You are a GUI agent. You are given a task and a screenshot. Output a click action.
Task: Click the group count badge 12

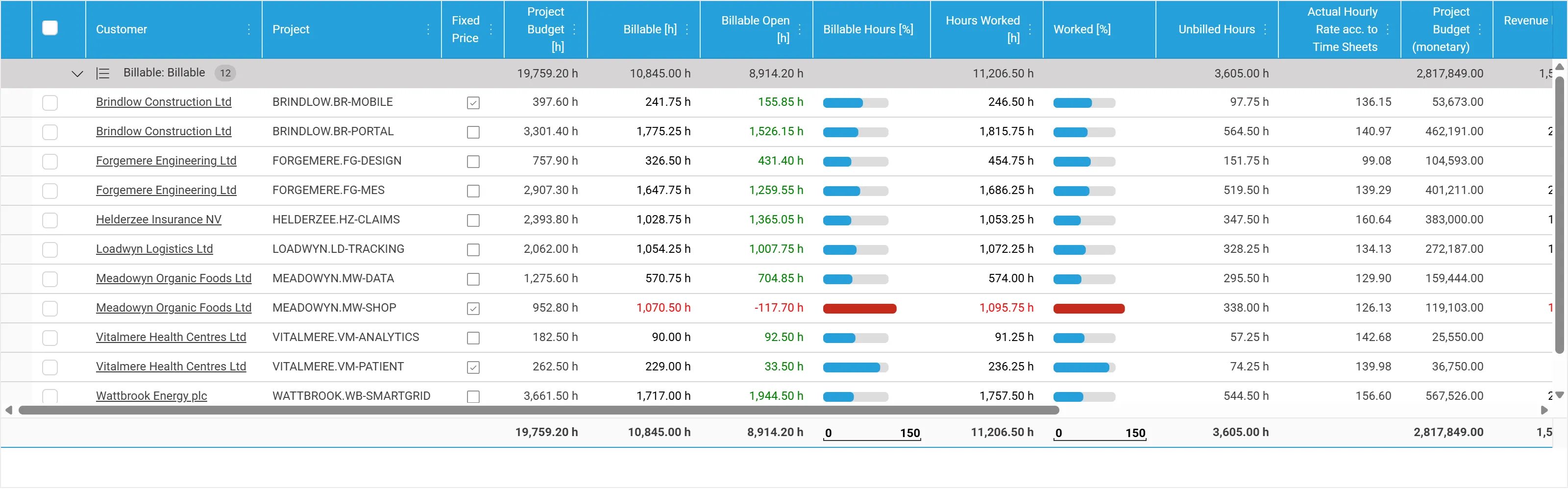pos(225,73)
